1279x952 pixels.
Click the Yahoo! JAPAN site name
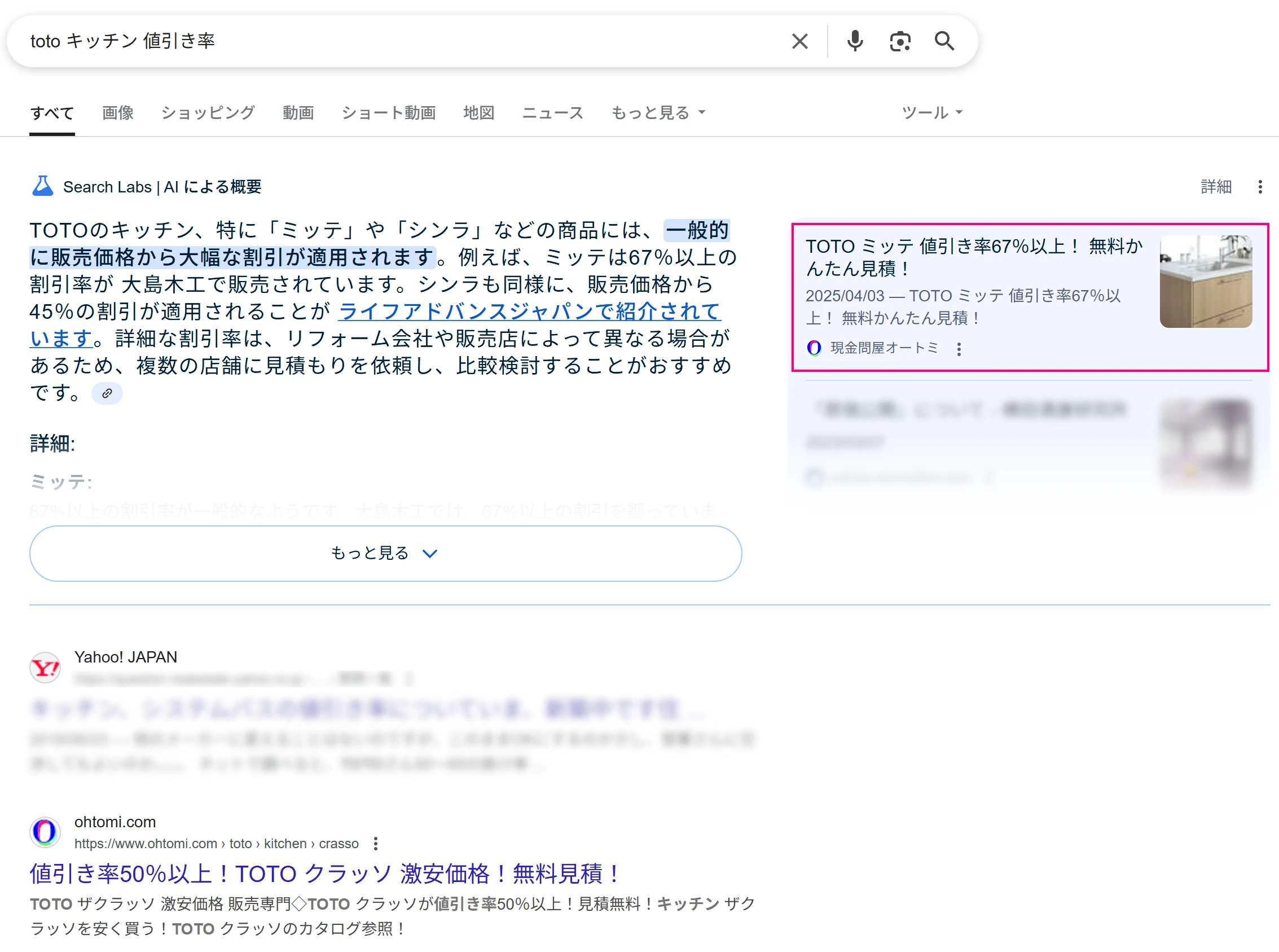126,657
